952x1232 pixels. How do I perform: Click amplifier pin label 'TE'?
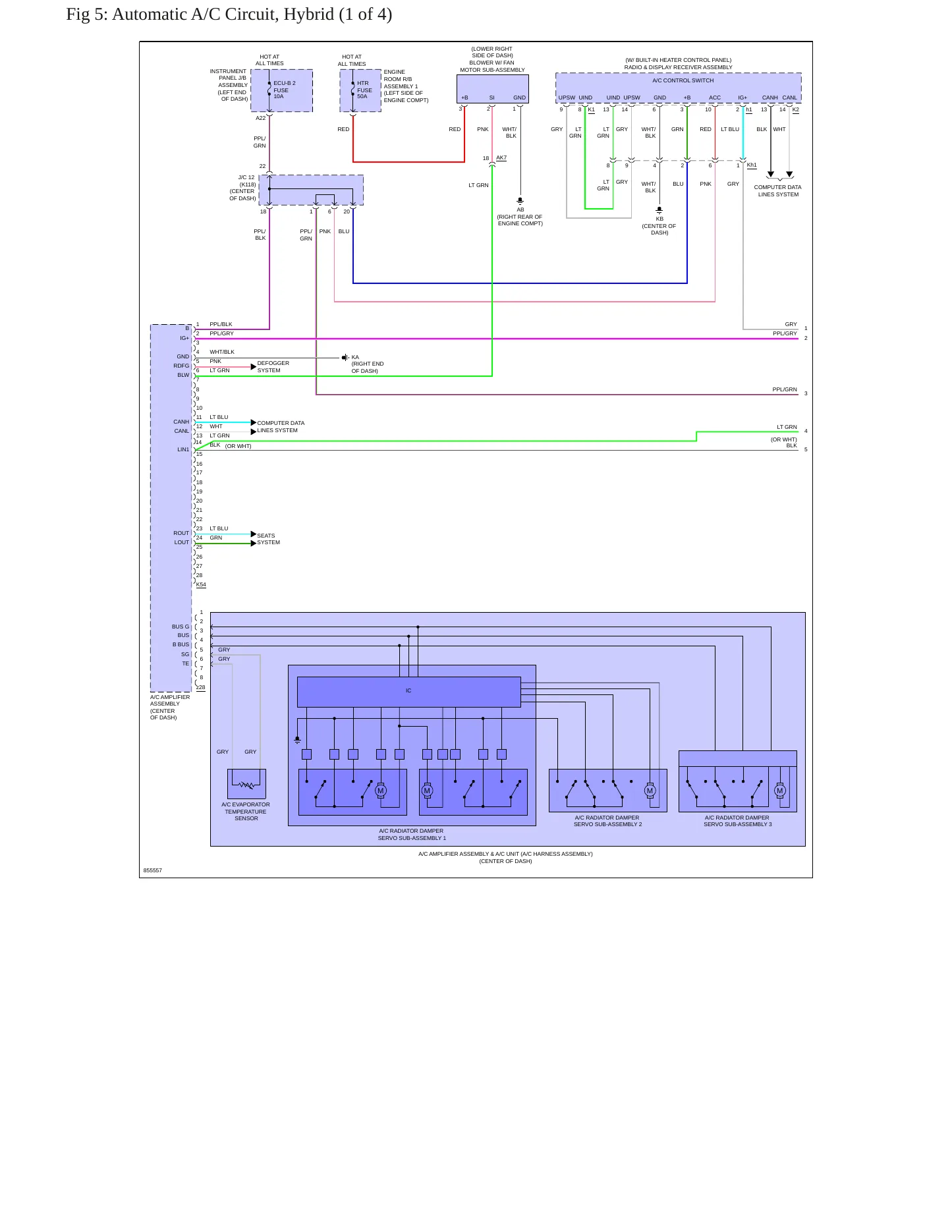point(186,663)
